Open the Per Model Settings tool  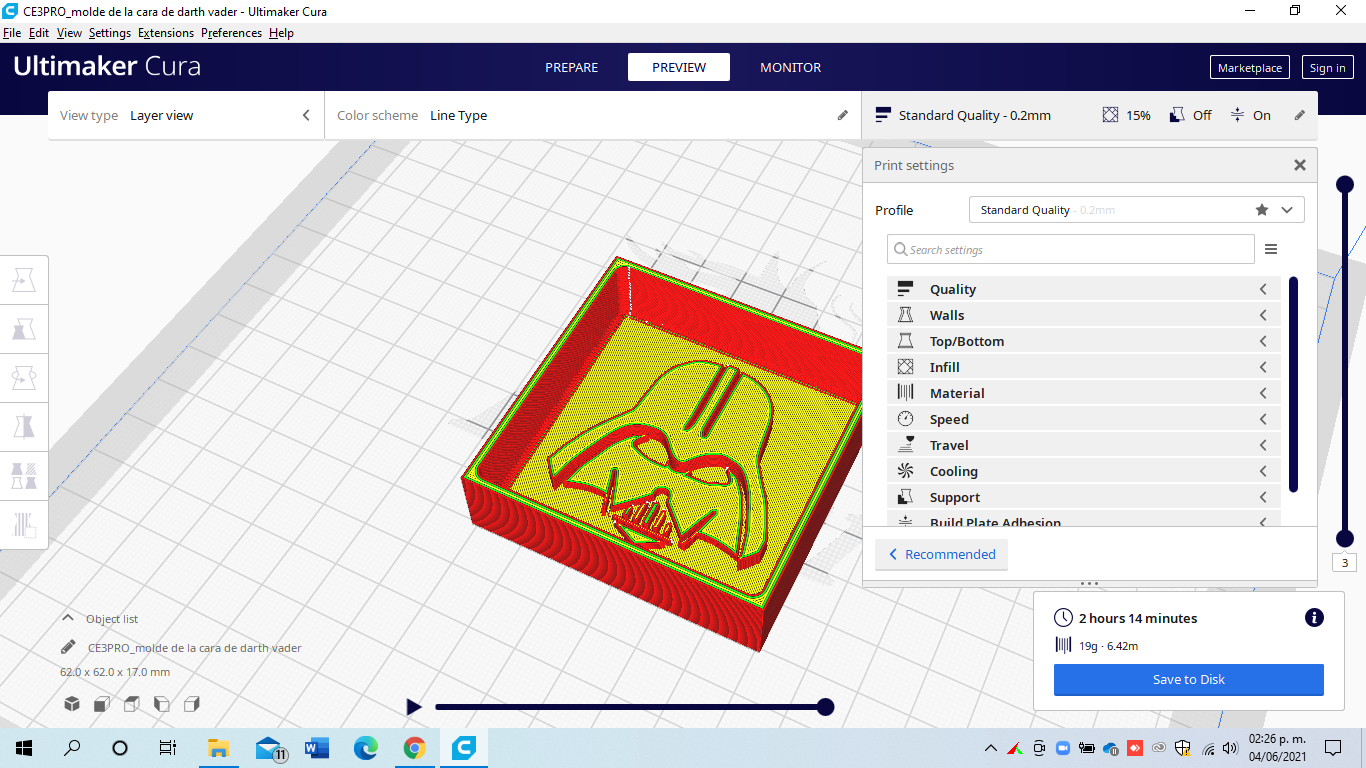tap(24, 476)
